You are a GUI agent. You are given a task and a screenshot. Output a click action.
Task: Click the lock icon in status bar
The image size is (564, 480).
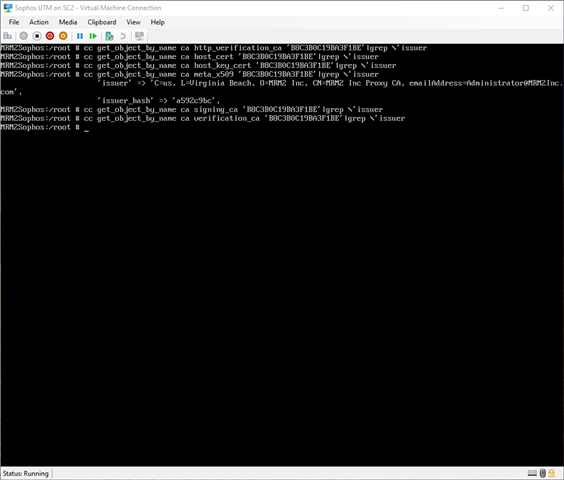[551, 473]
